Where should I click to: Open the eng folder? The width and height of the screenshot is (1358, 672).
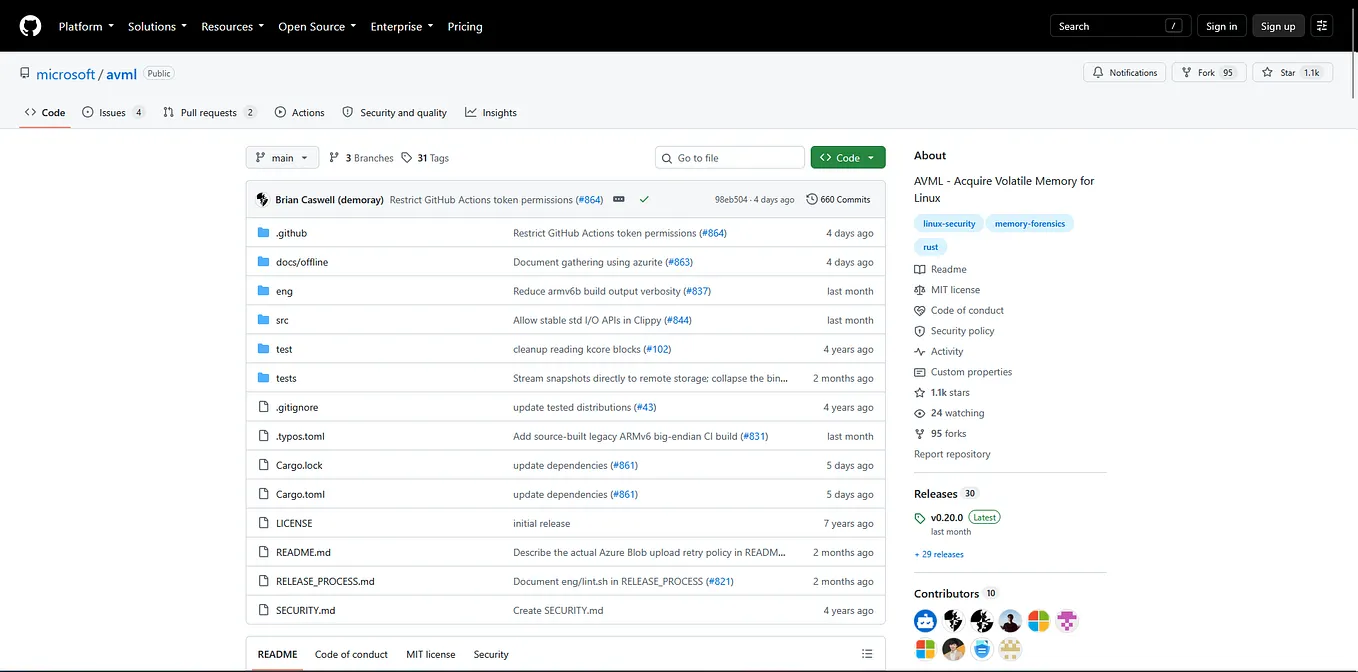point(284,291)
